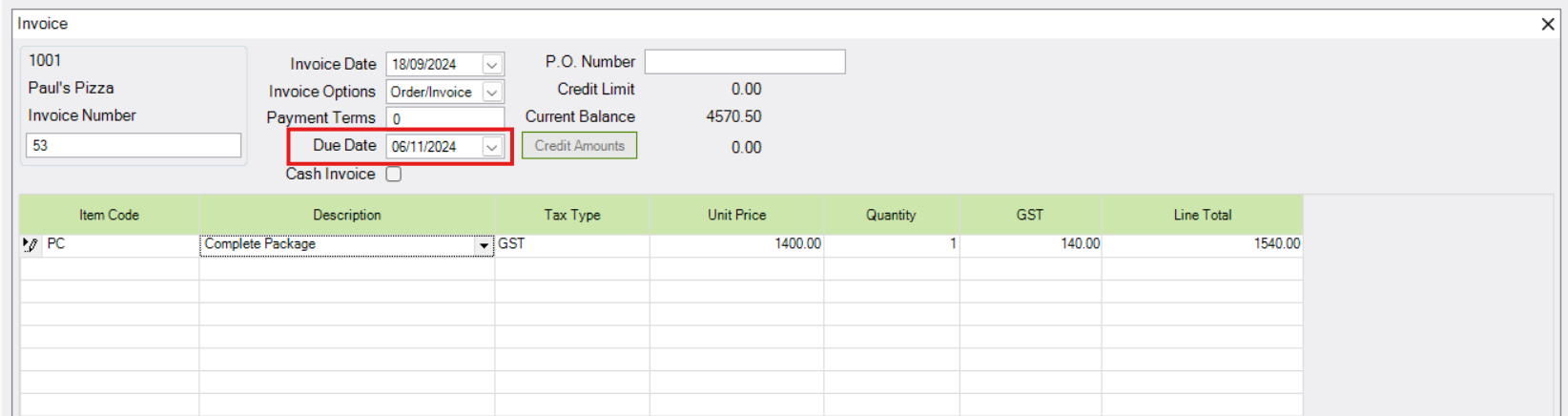The height and width of the screenshot is (416, 1568).
Task: Select the 1400.00 unit price cell
Action: 736,245
